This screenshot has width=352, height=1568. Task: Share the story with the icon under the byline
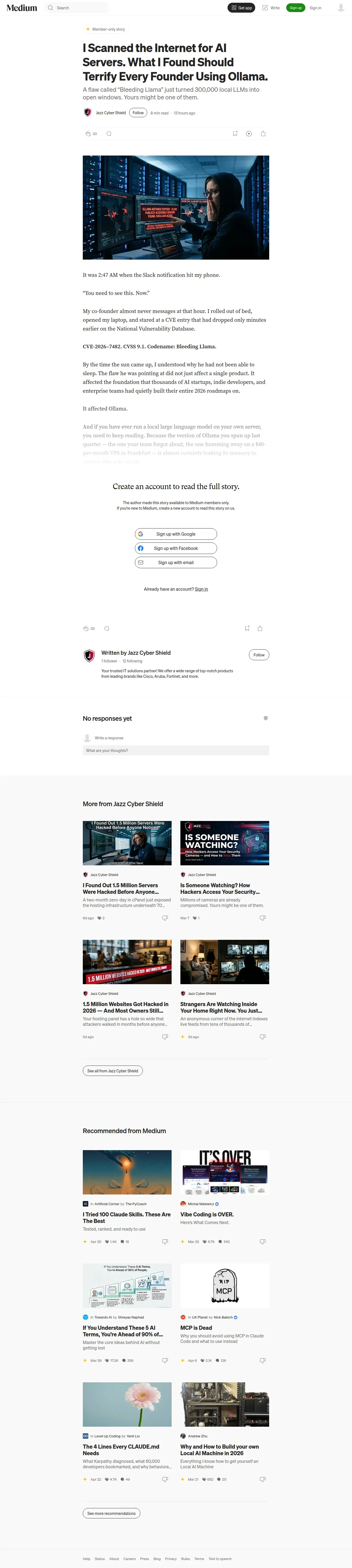263,134
